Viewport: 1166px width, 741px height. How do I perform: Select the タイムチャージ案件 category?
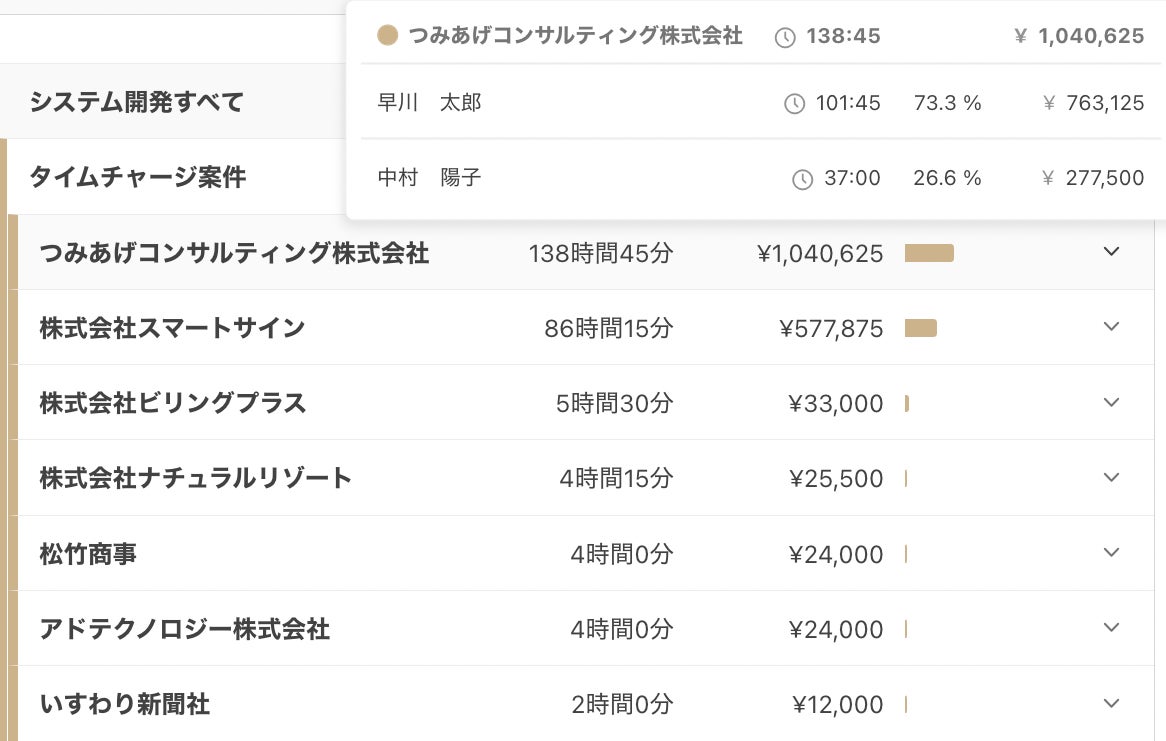(x=137, y=178)
